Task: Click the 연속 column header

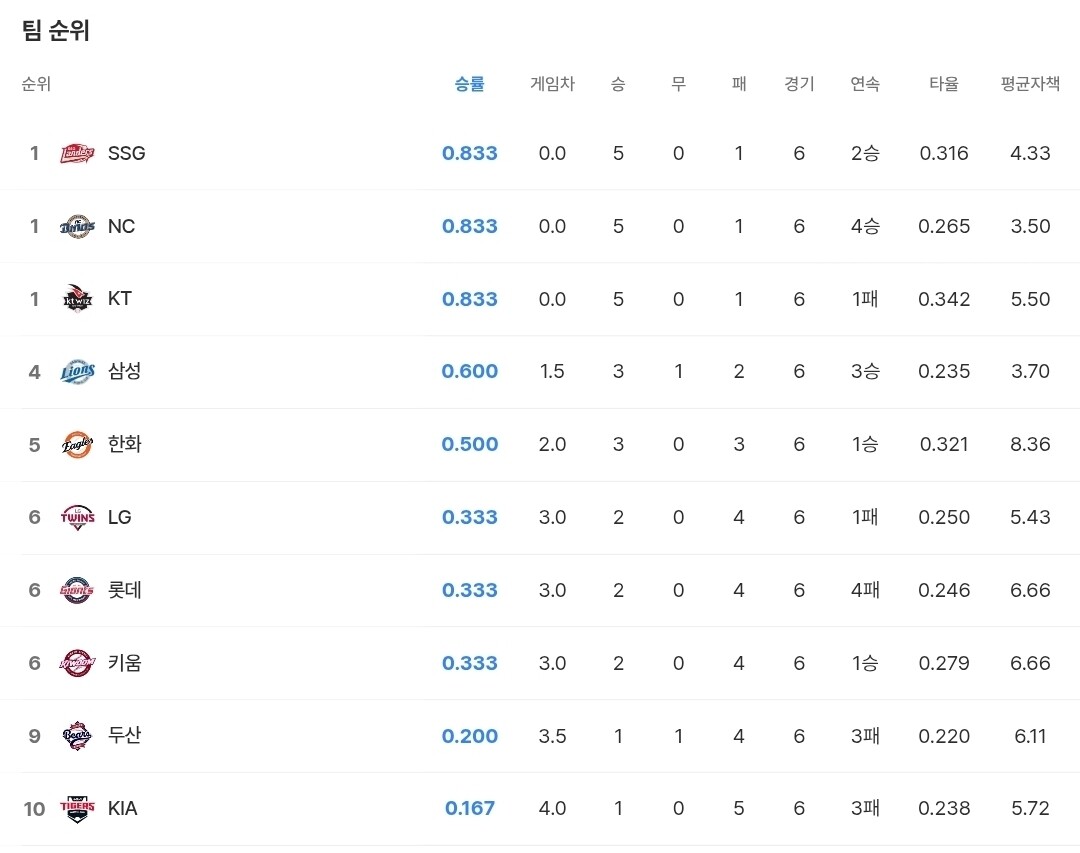Action: pyautogui.click(x=865, y=84)
